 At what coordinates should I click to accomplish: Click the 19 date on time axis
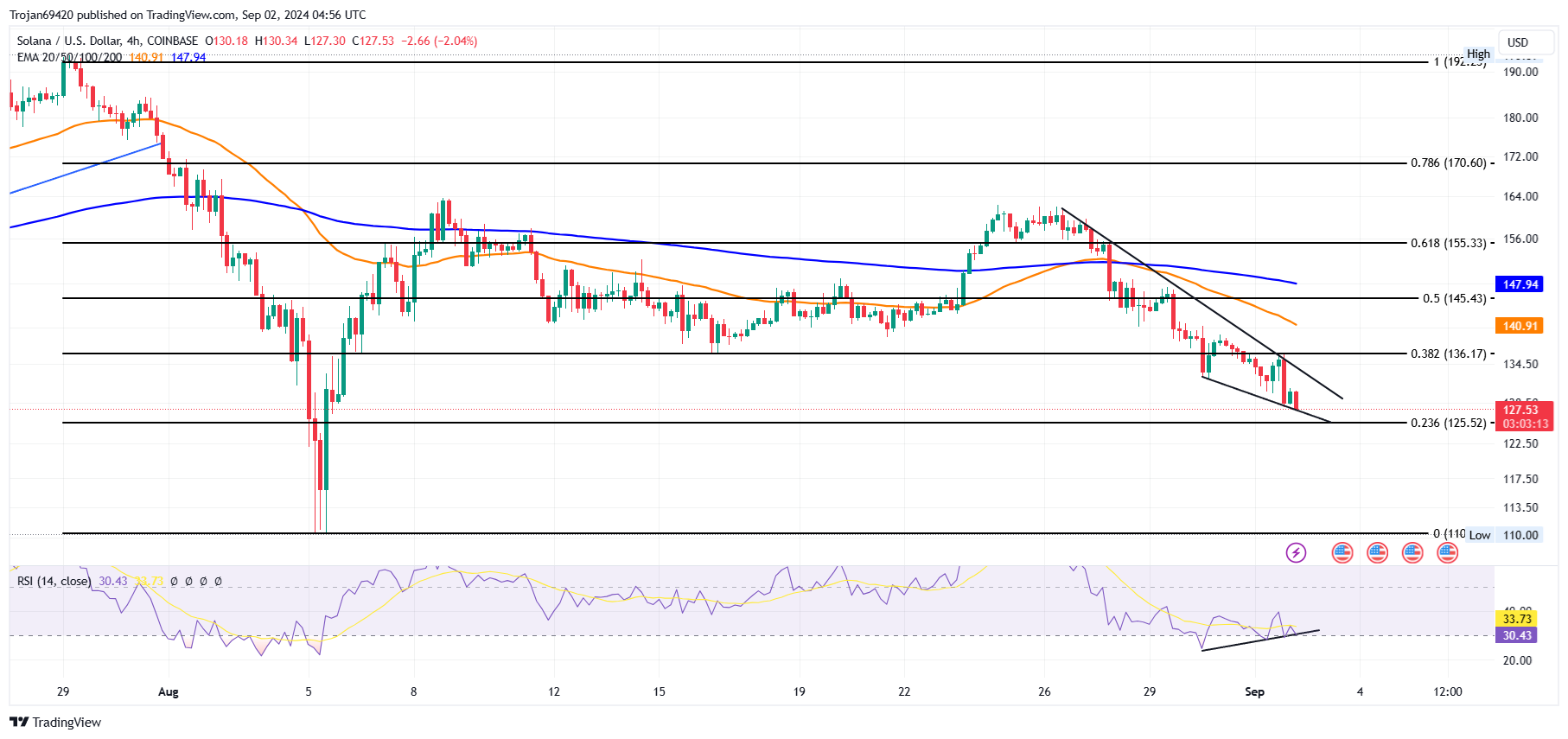point(800,691)
